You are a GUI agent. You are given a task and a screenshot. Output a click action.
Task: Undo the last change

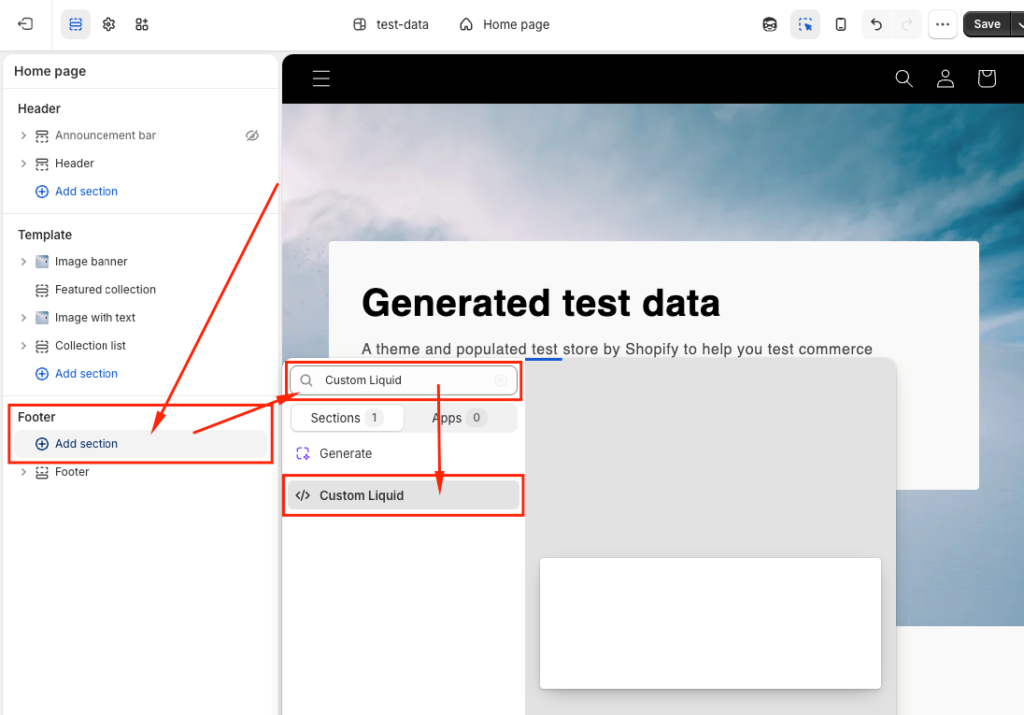(x=876, y=24)
